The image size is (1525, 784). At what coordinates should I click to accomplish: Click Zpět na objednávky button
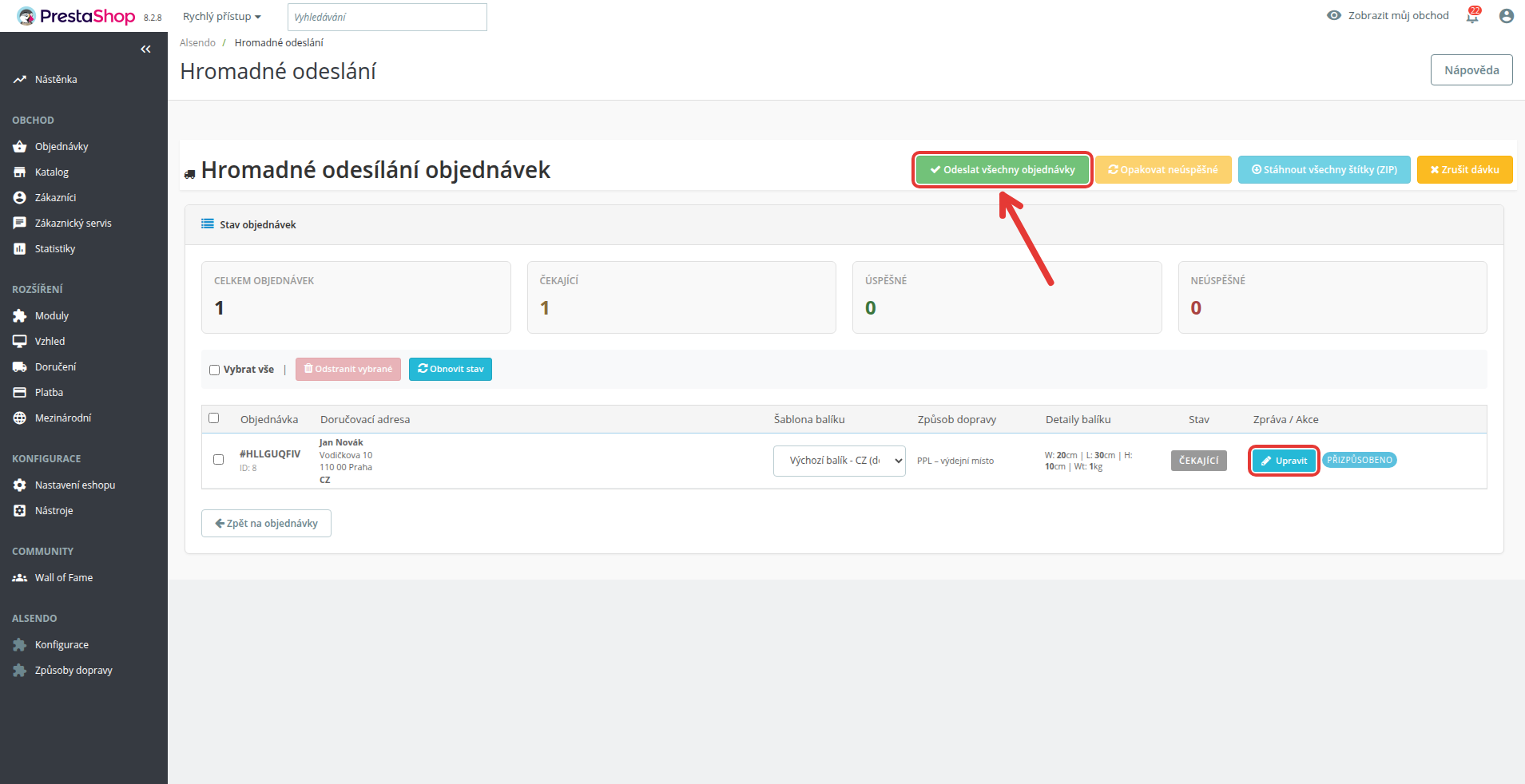click(266, 524)
